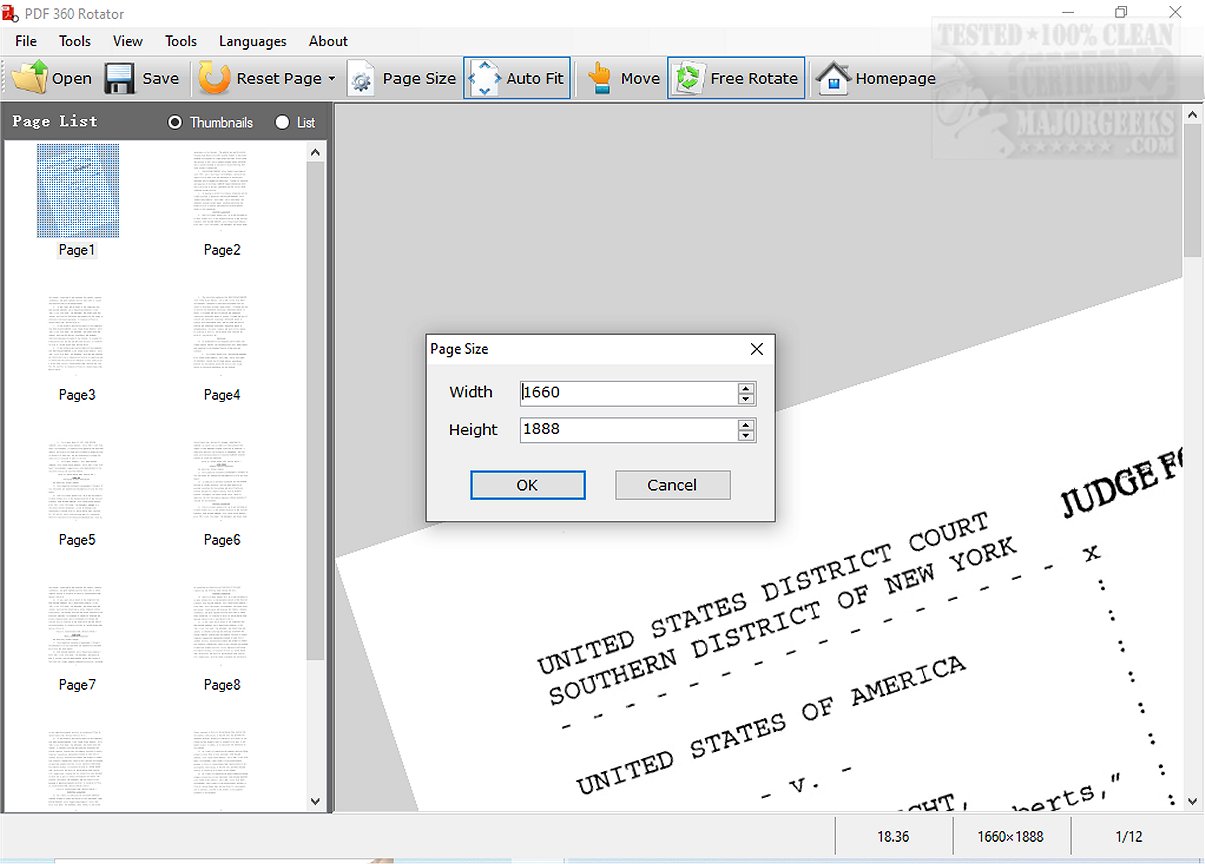Click the Move hand icon
Image resolution: width=1205 pixels, height=864 pixels.
tap(599, 78)
